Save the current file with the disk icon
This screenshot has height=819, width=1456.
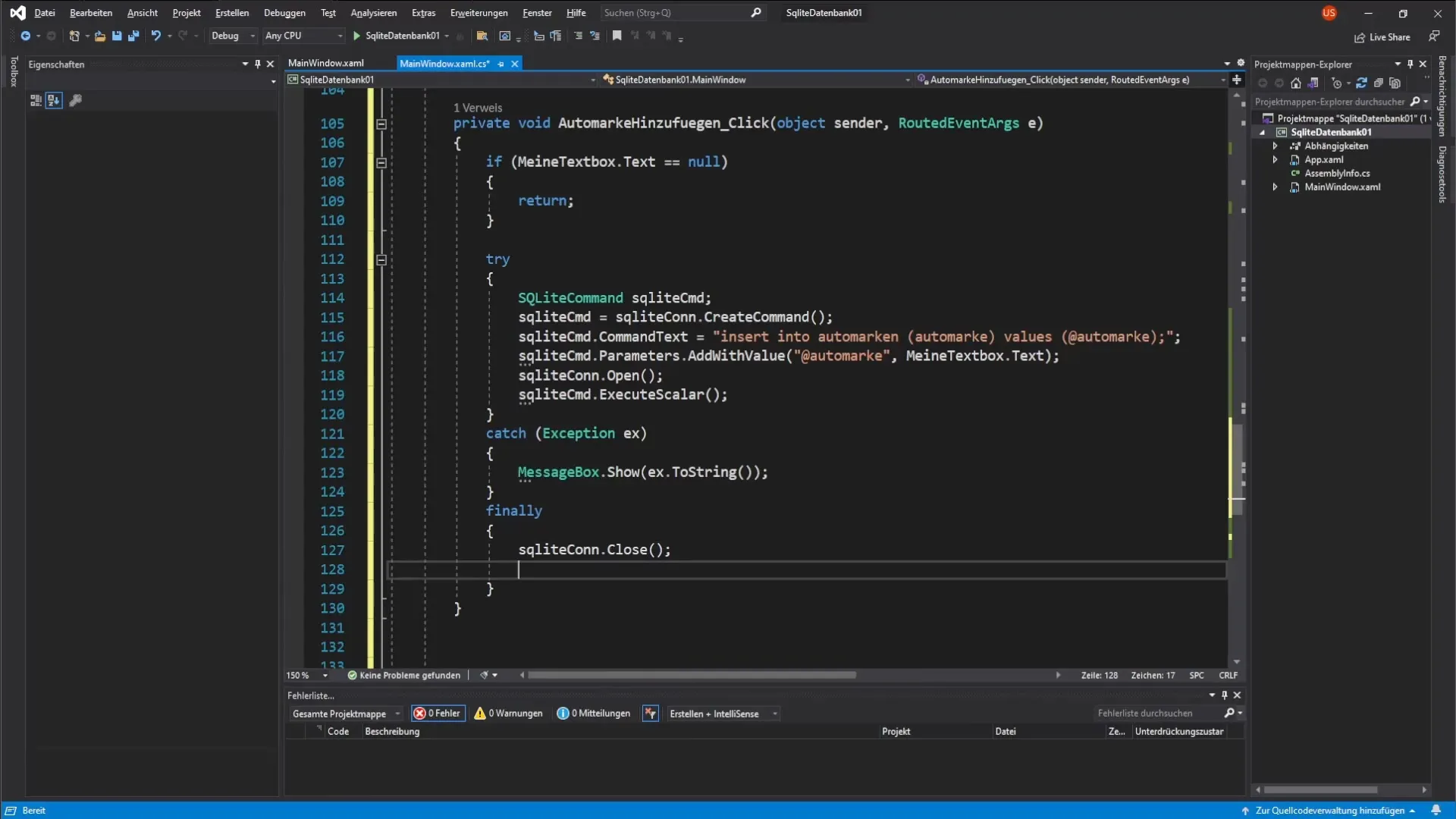coord(117,36)
